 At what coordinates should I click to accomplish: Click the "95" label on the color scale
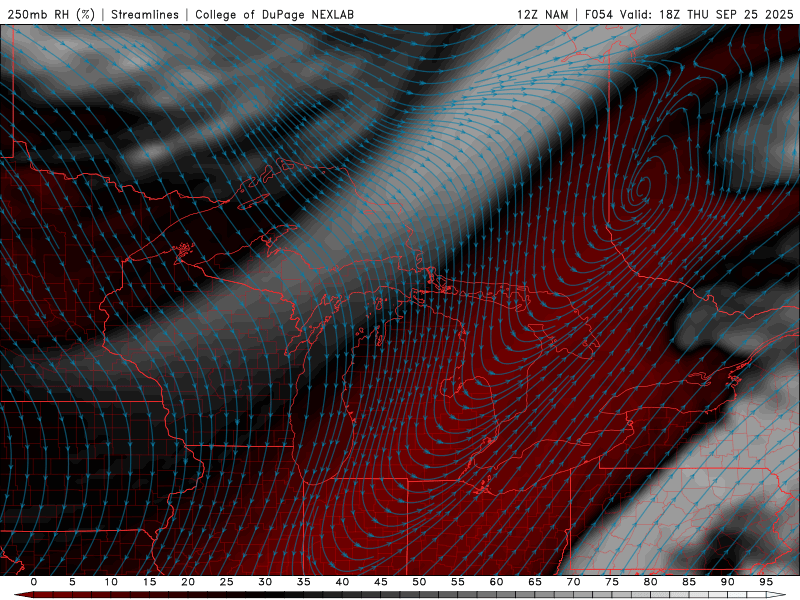(766, 582)
